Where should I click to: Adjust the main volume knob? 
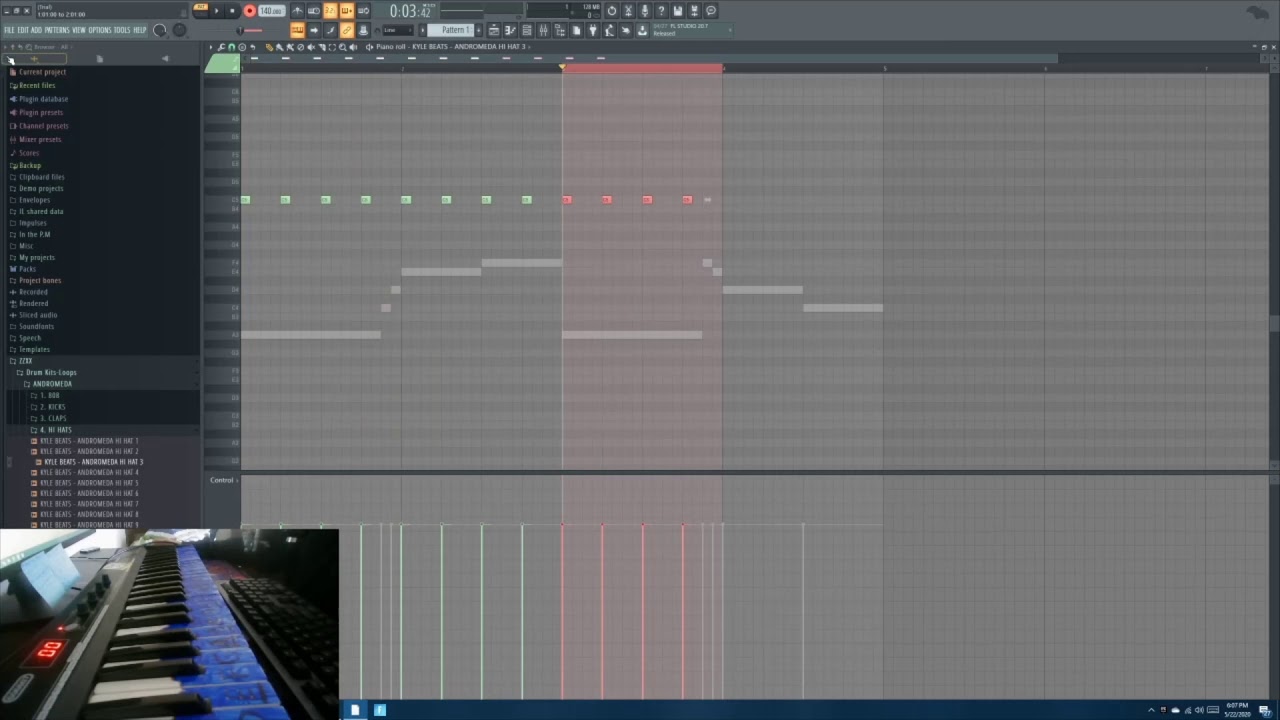(160, 30)
